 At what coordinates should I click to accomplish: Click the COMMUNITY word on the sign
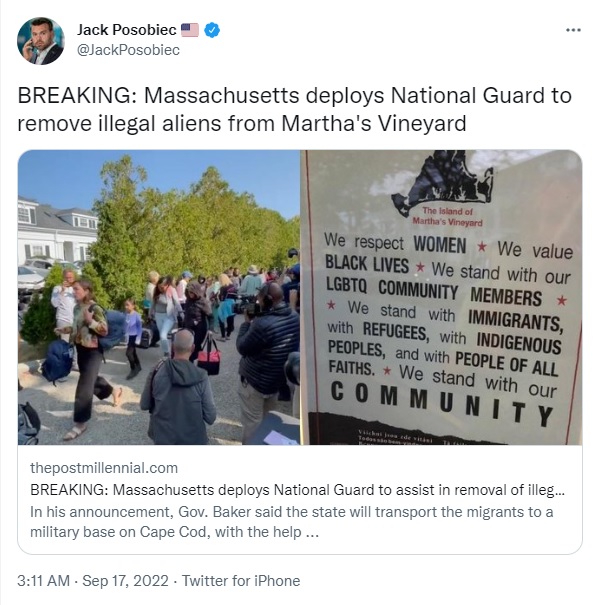442,403
